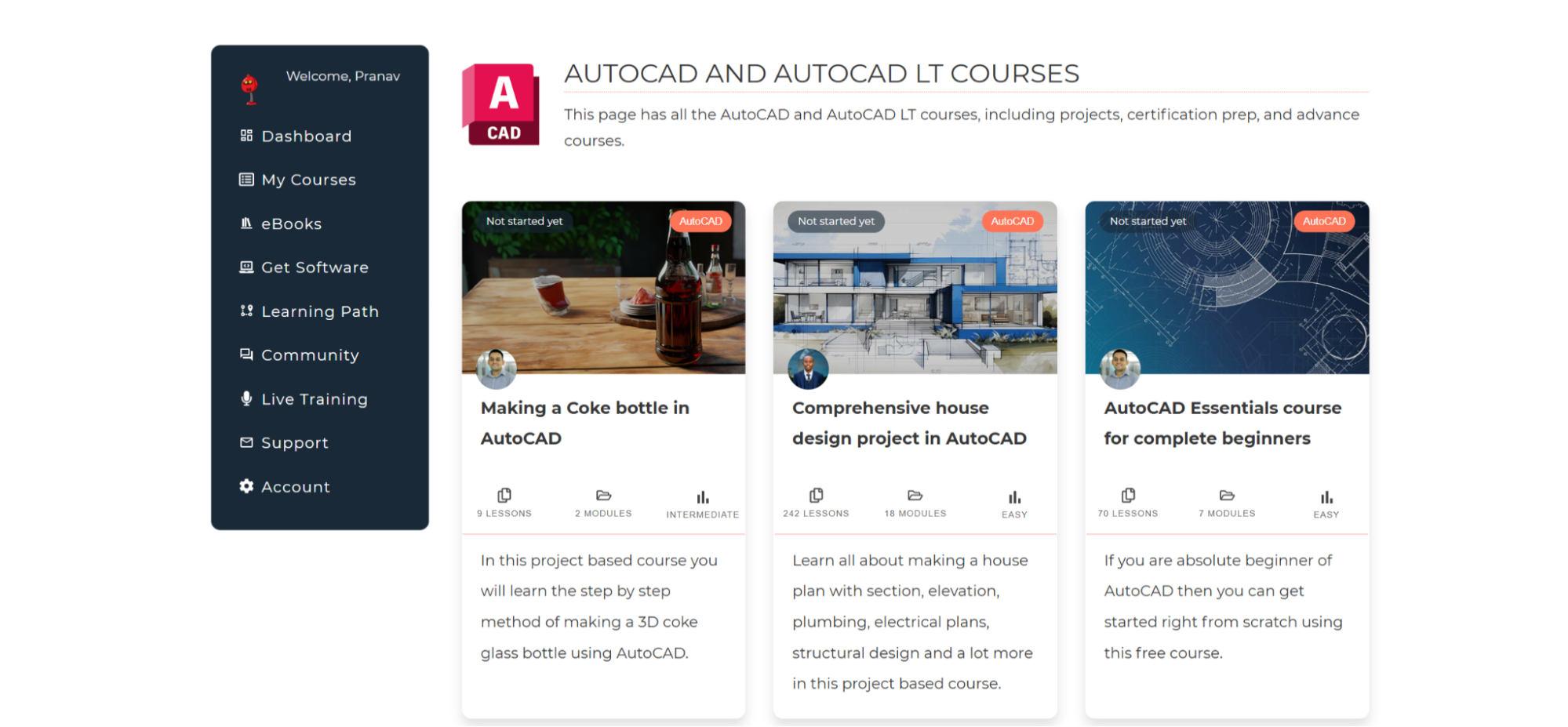The width and height of the screenshot is (1568, 727).
Task: Open the Comprehensive house design project course title
Action: point(909,423)
